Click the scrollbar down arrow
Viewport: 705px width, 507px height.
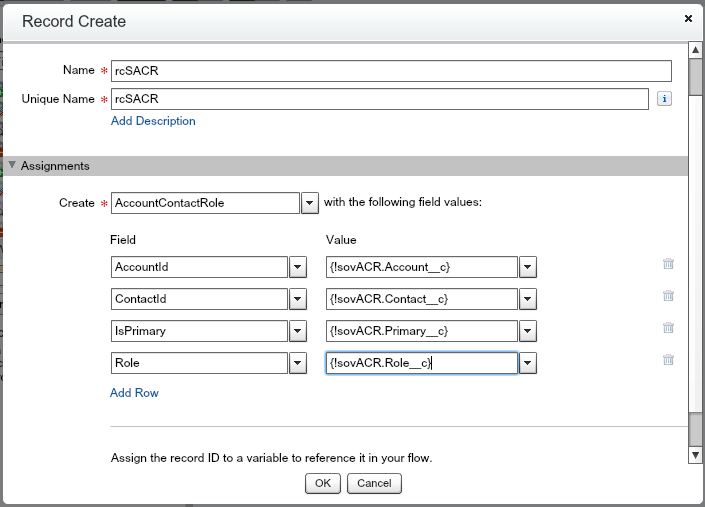pos(695,455)
